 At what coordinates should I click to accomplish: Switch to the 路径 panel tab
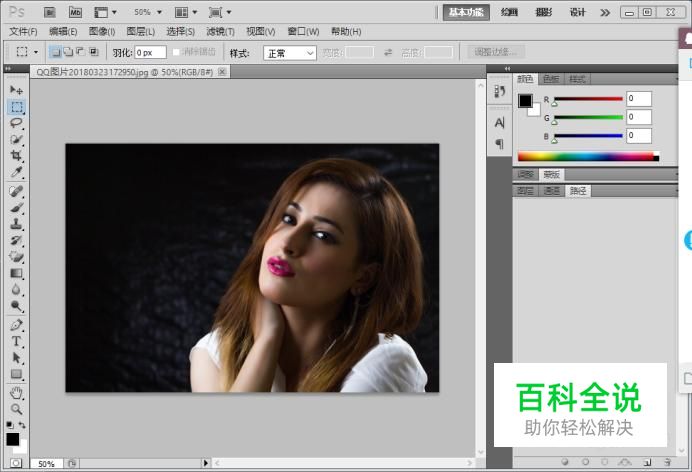[x=578, y=191]
